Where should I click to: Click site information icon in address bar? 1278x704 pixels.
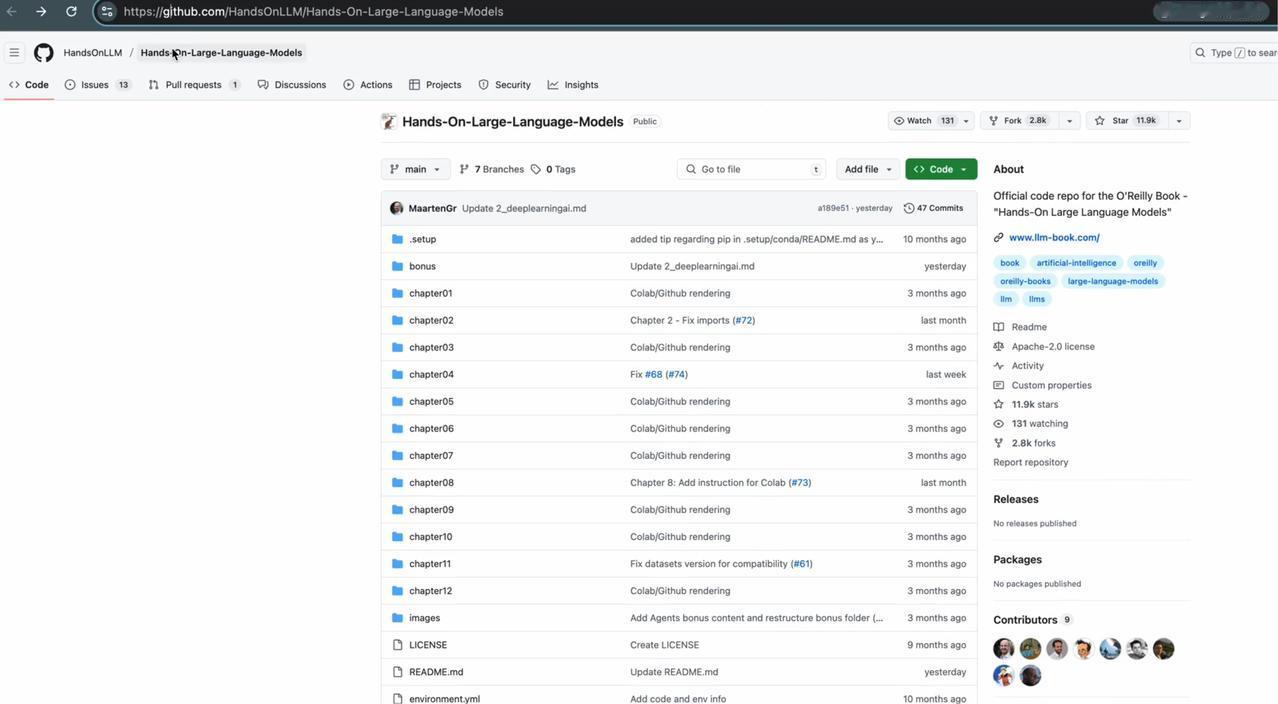[x=107, y=11]
